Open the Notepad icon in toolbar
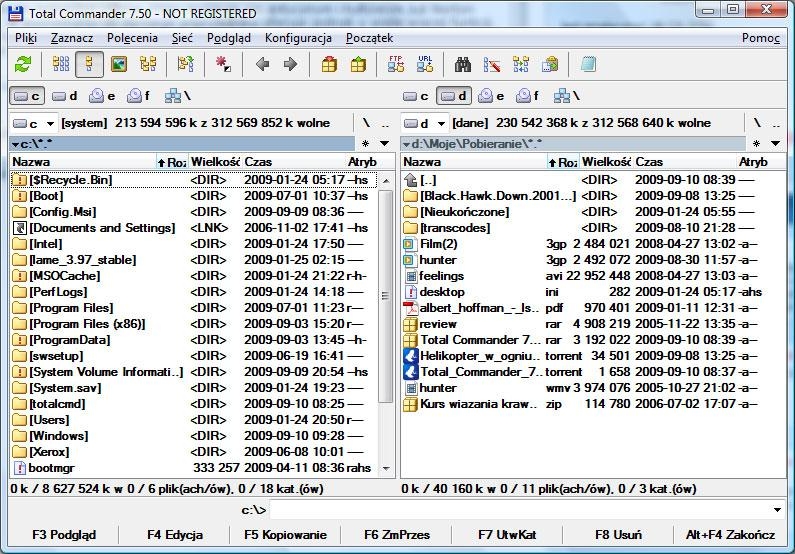Viewport: 795px width, 554px height. click(x=588, y=64)
